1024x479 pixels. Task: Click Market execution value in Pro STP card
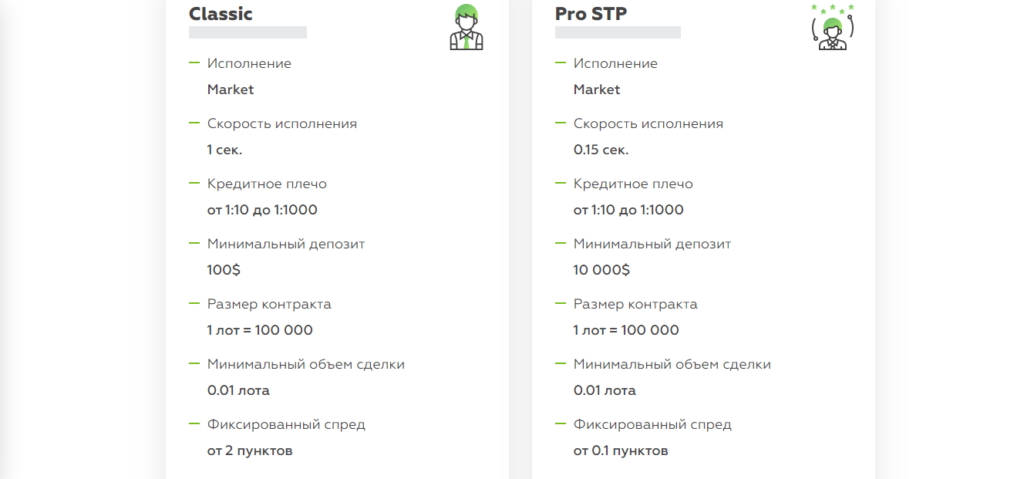coord(597,90)
